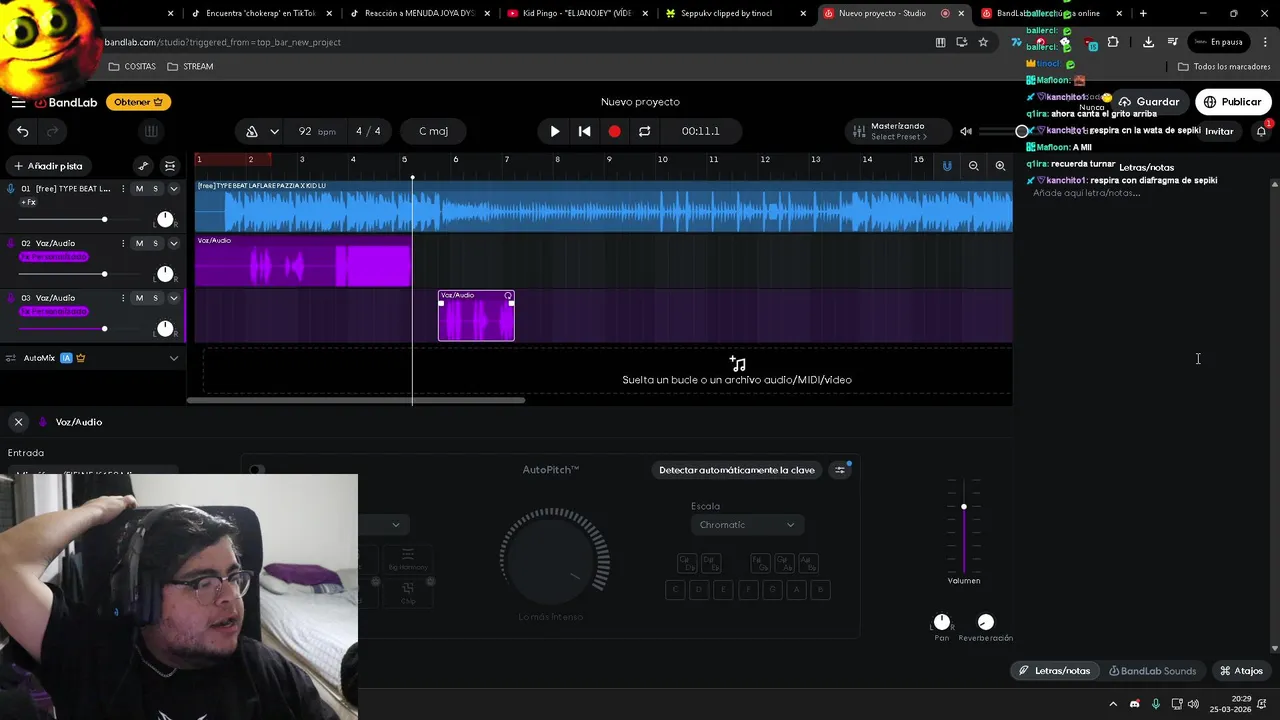This screenshot has height=720, width=1280.
Task: Start playback with the play button
Action: tap(555, 131)
